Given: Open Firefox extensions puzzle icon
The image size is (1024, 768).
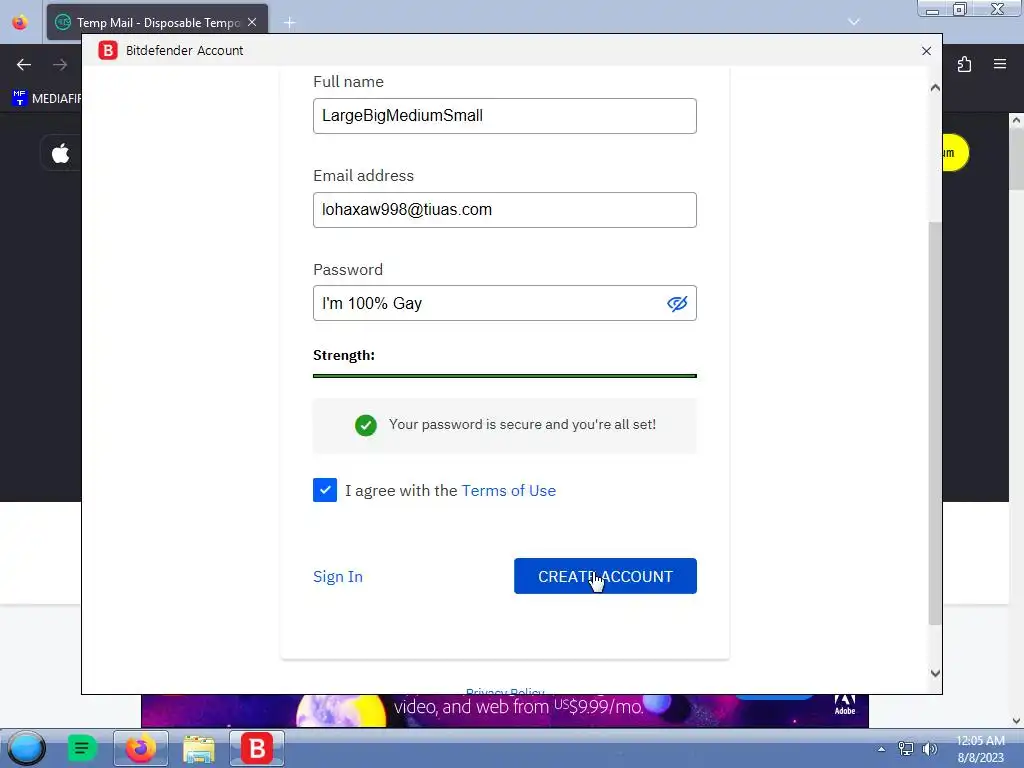Looking at the screenshot, I should coord(965,64).
